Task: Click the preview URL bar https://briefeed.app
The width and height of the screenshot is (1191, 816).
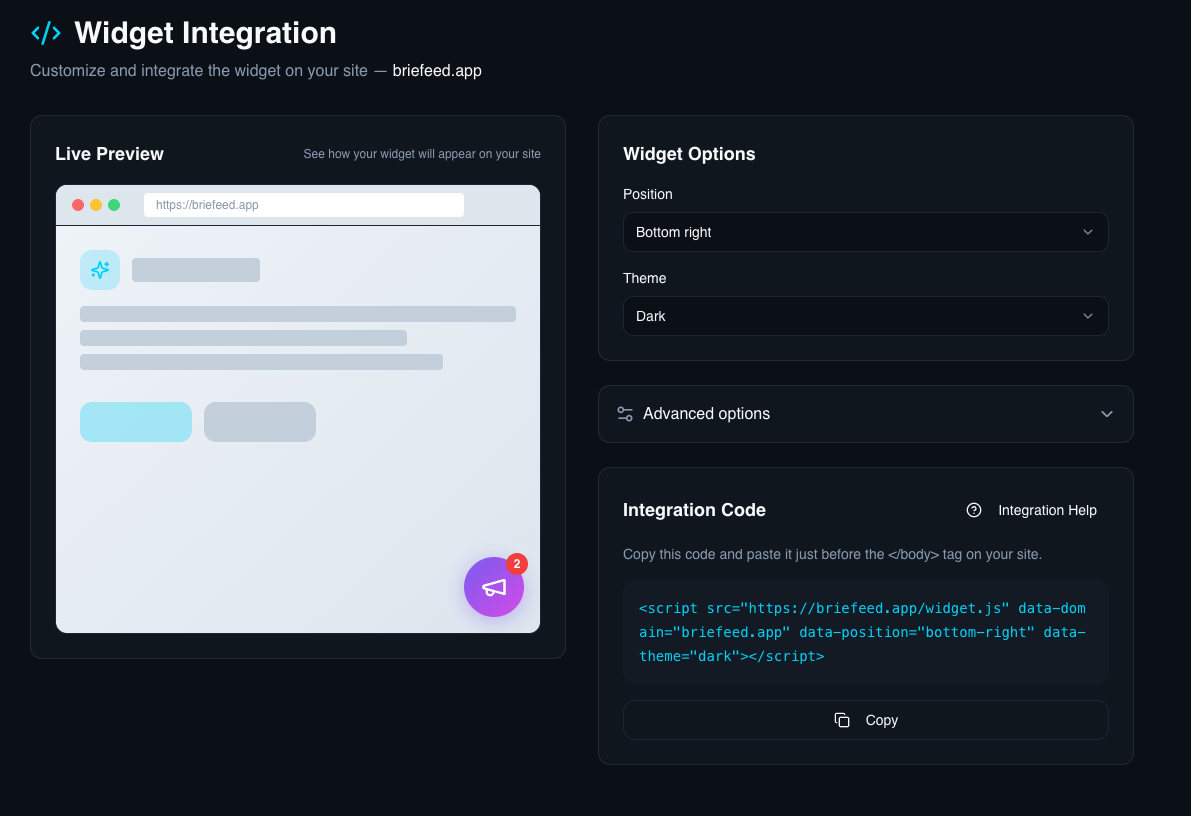Action: pos(304,205)
